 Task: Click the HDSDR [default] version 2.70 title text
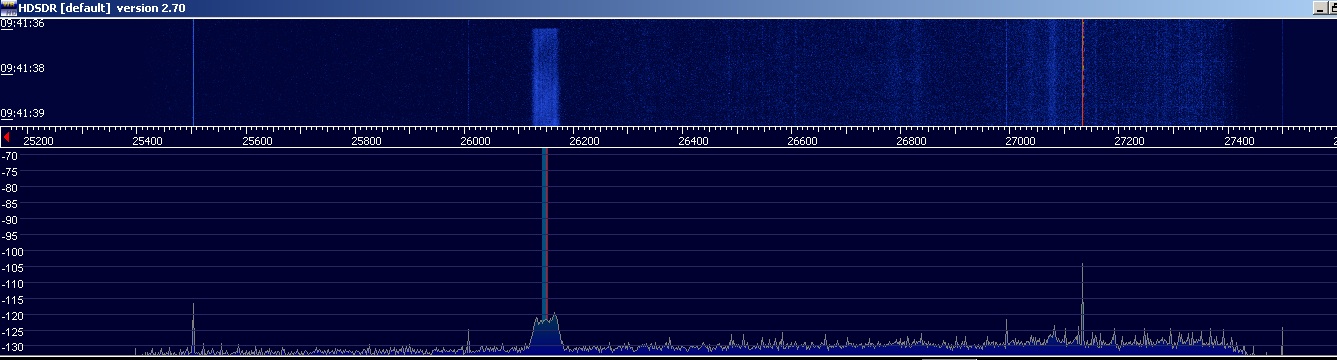[102, 7]
